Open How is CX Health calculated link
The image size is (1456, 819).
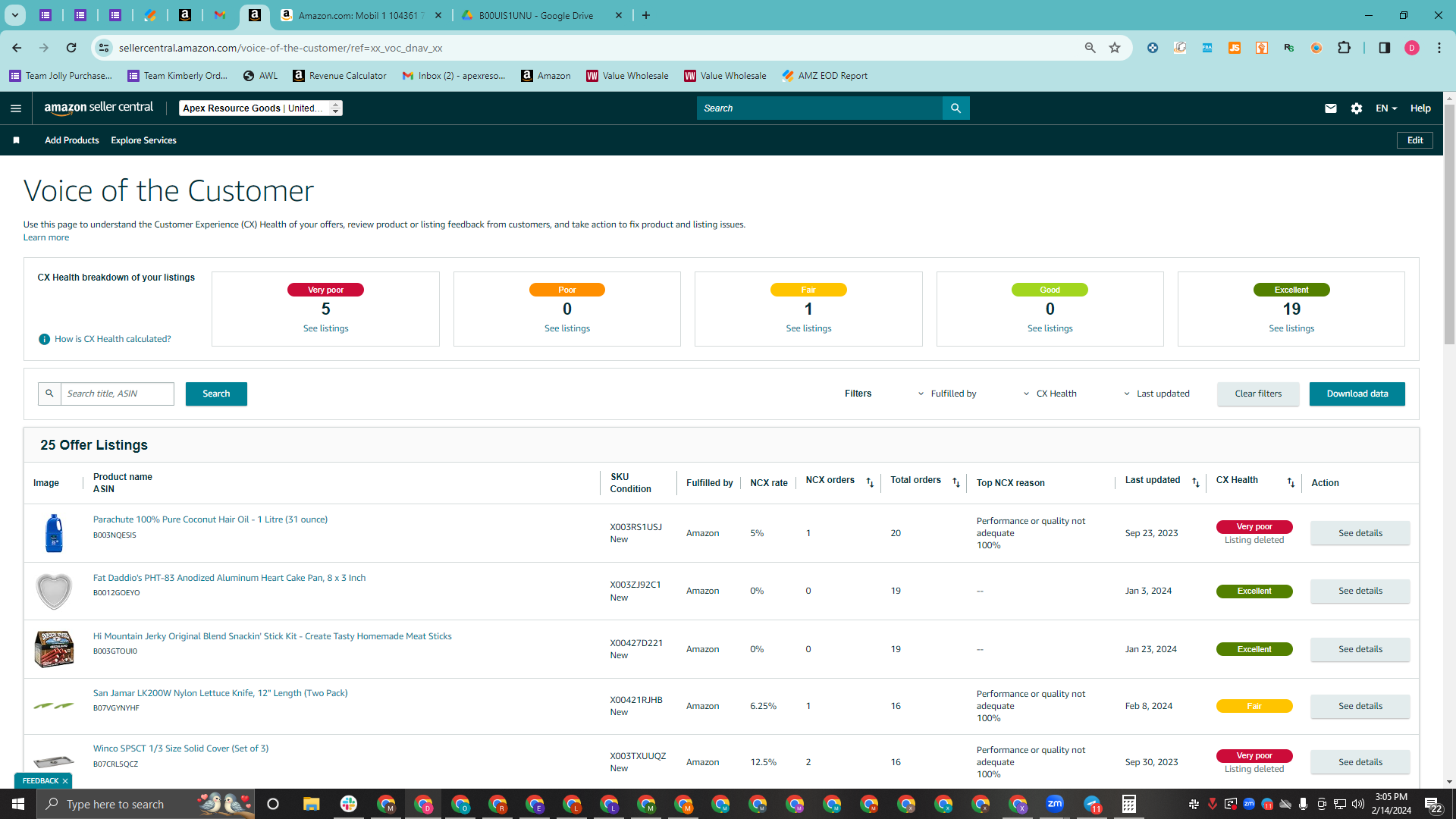[x=113, y=339]
